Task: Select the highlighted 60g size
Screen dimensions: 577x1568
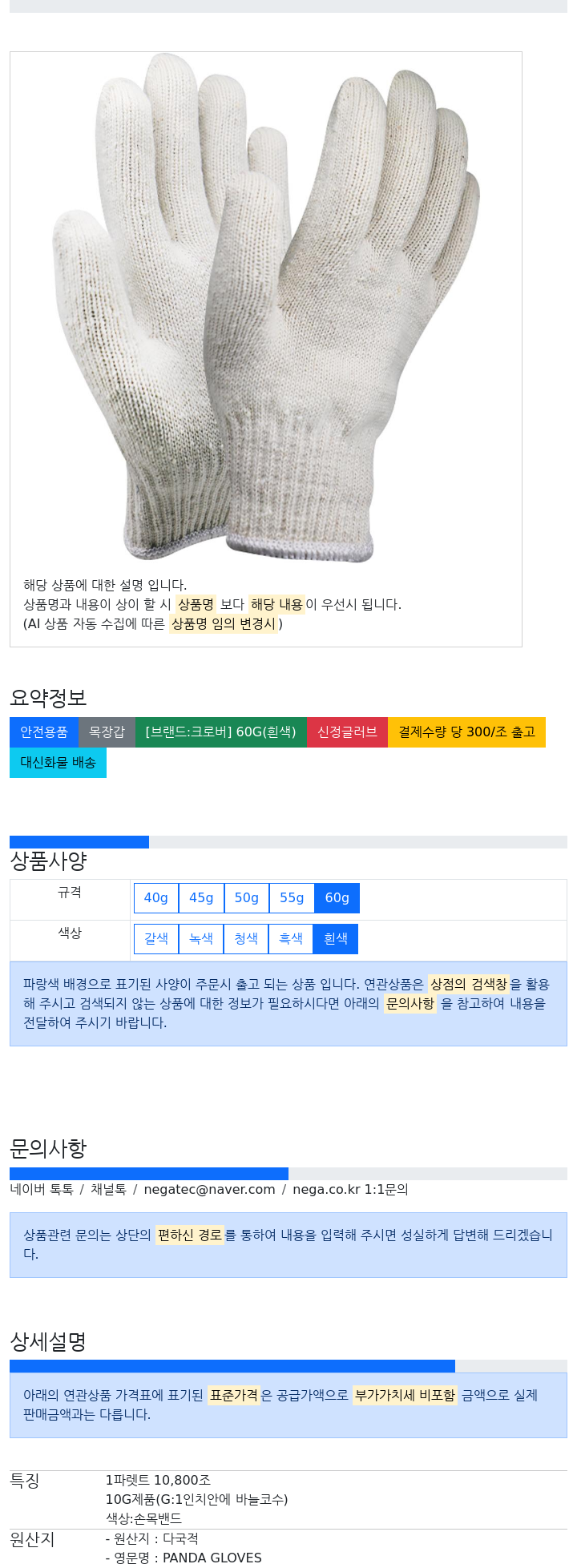Action: (x=337, y=898)
